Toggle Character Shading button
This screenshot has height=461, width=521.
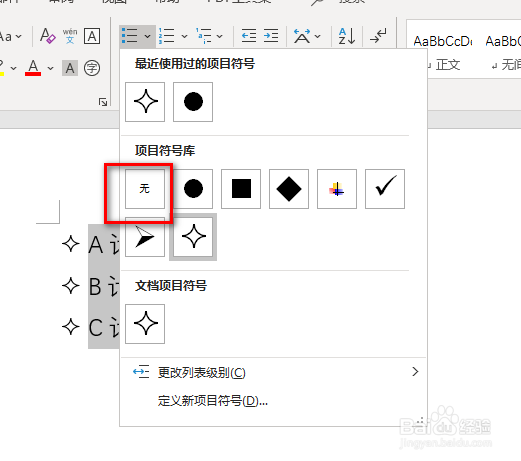tap(70, 68)
